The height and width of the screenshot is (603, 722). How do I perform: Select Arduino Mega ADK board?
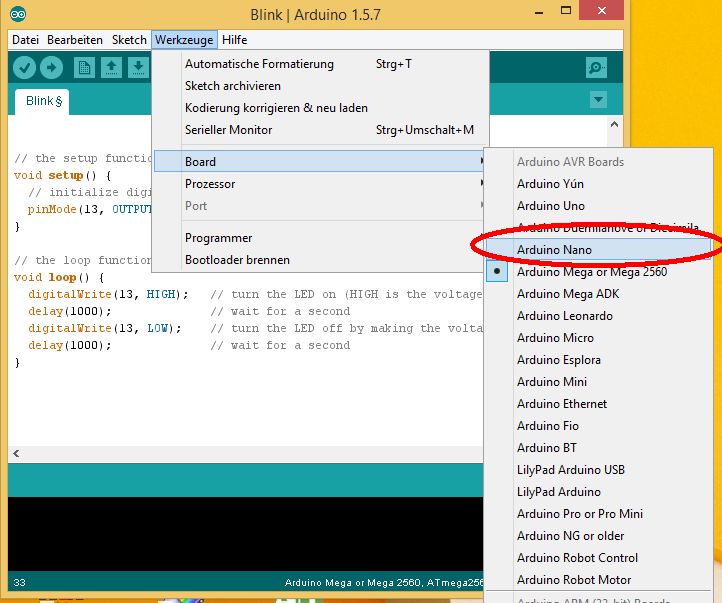tap(599, 294)
